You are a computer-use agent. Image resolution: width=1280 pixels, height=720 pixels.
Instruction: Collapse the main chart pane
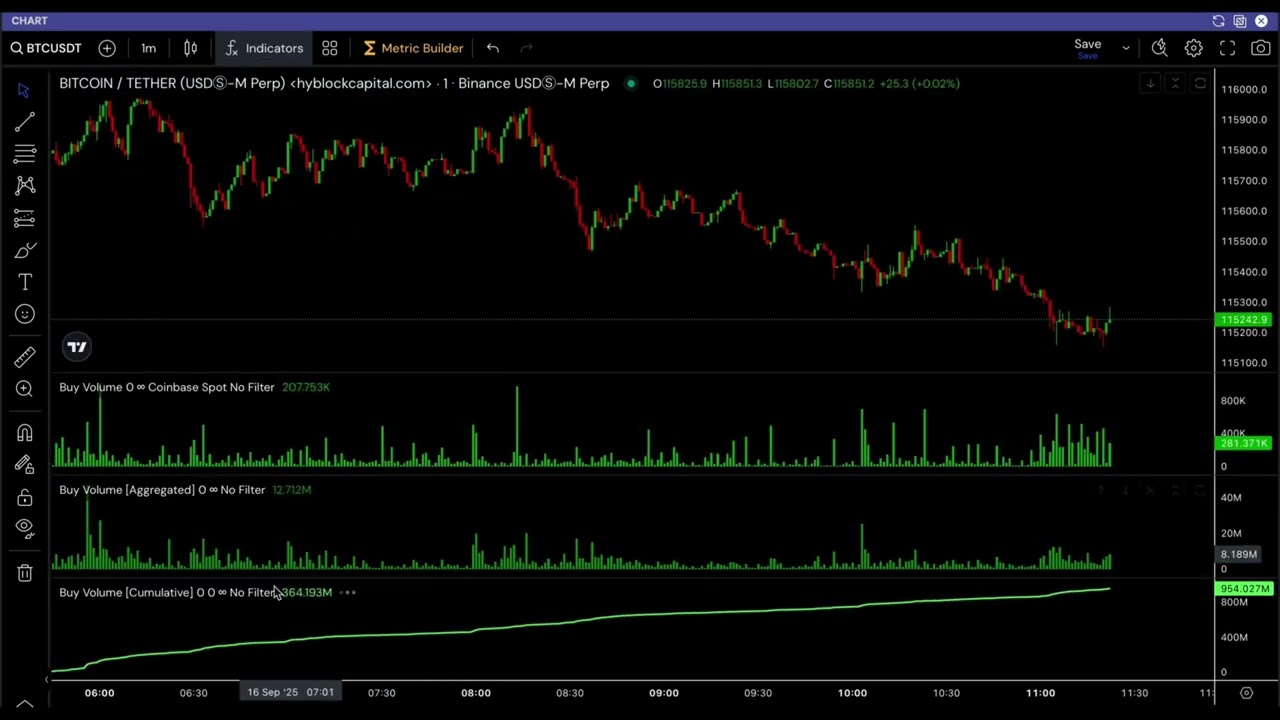(x=1175, y=84)
